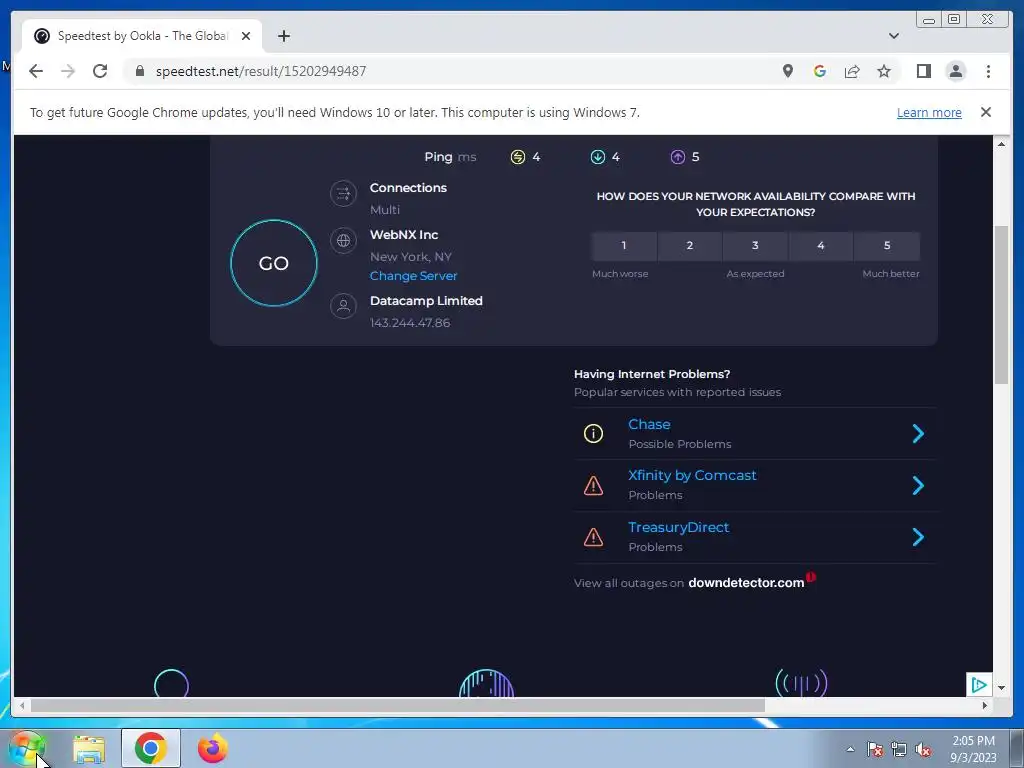Viewport: 1024px width, 768px height.
Task: Click the Change Server link
Action: [413, 276]
